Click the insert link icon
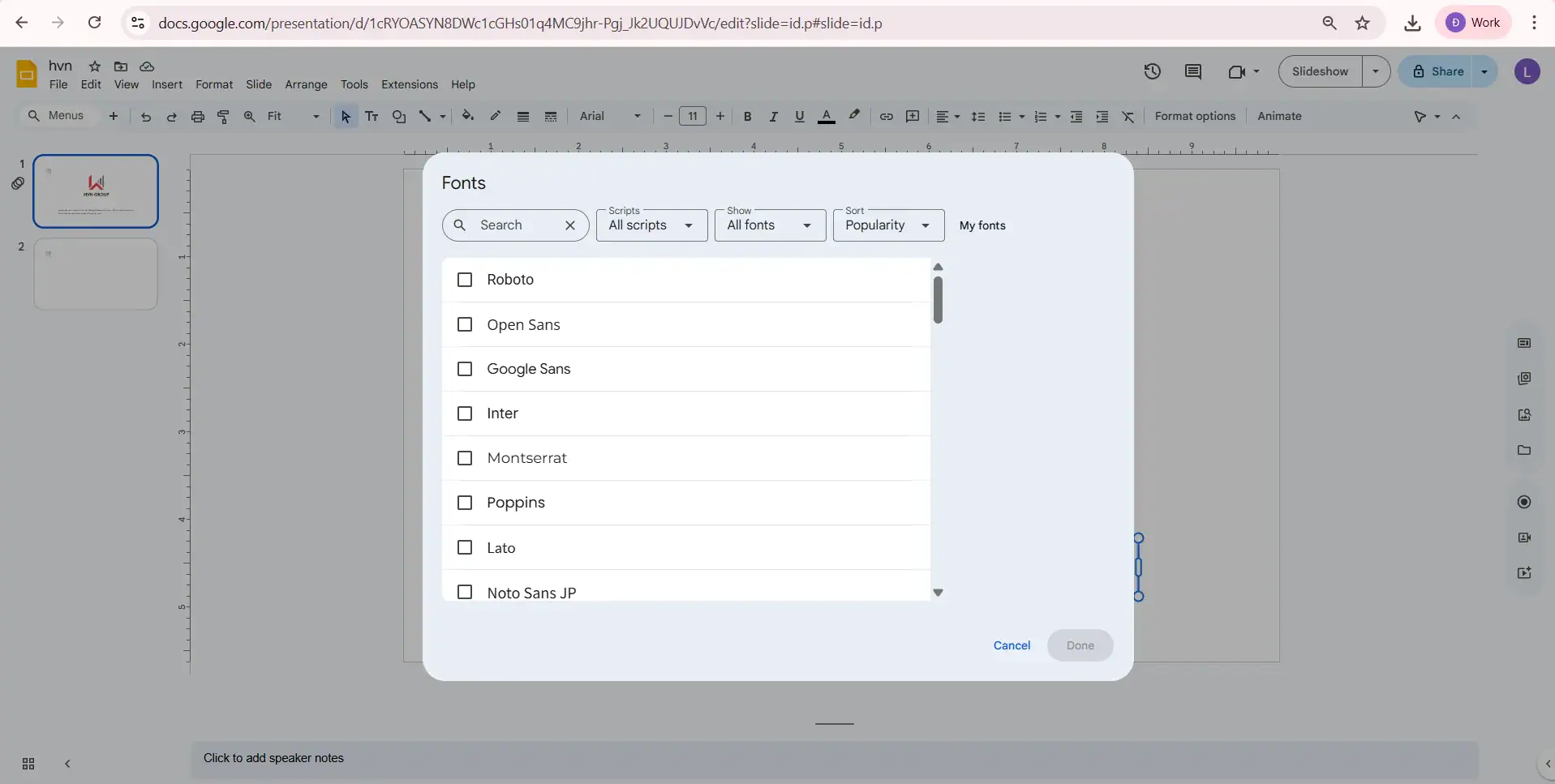1555x784 pixels. point(887,117)
